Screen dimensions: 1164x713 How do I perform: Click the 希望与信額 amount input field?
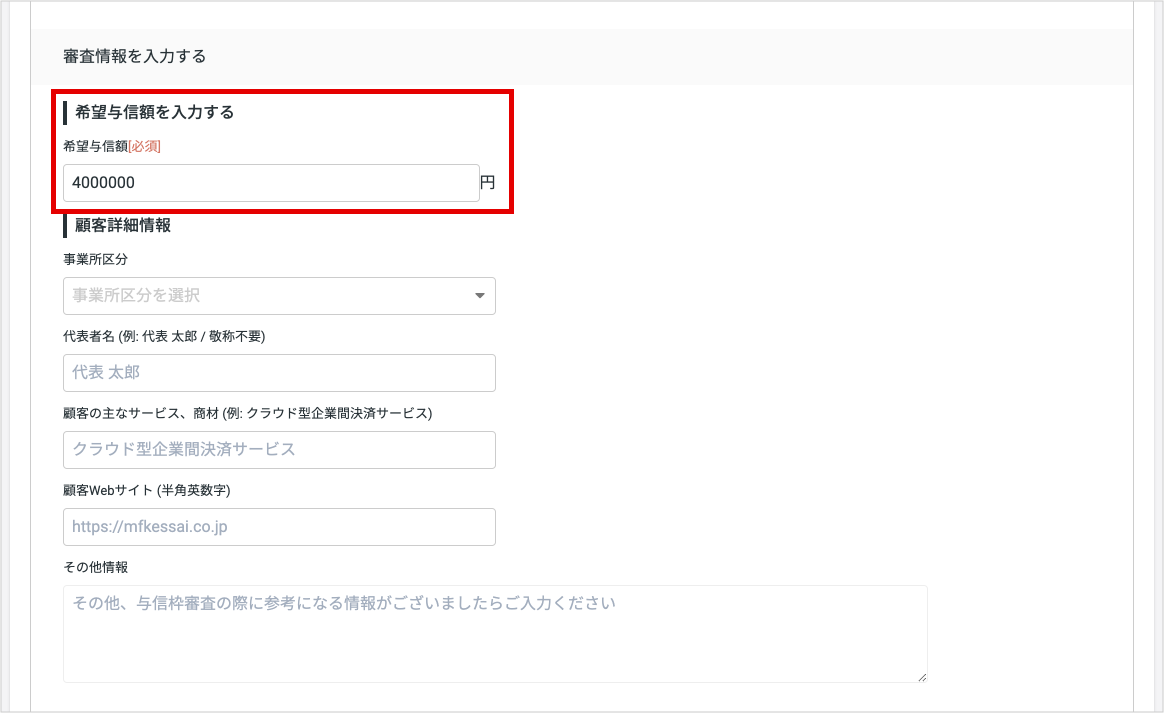click(x=271, y=183)
